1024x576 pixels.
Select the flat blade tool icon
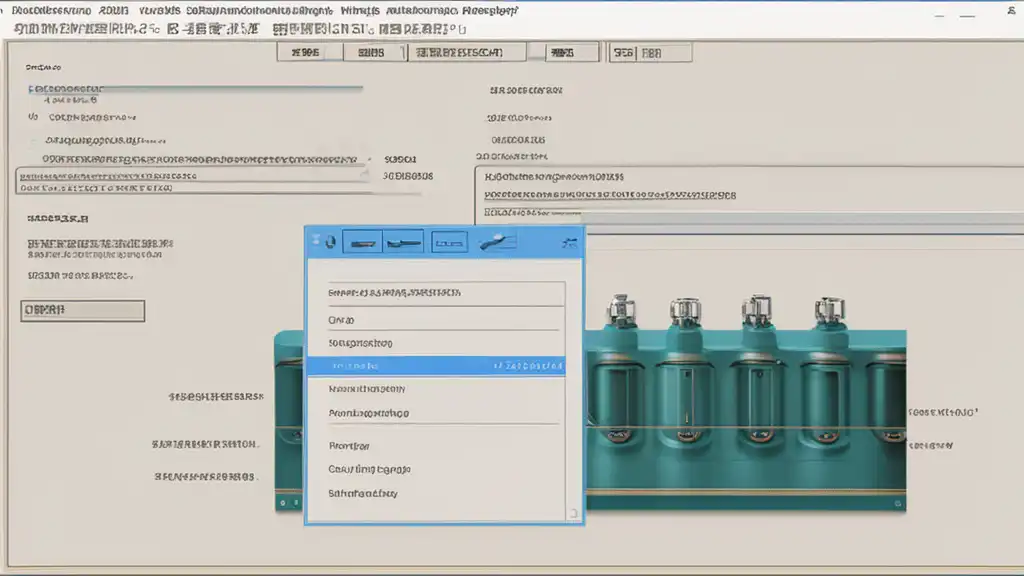(362, 242)
